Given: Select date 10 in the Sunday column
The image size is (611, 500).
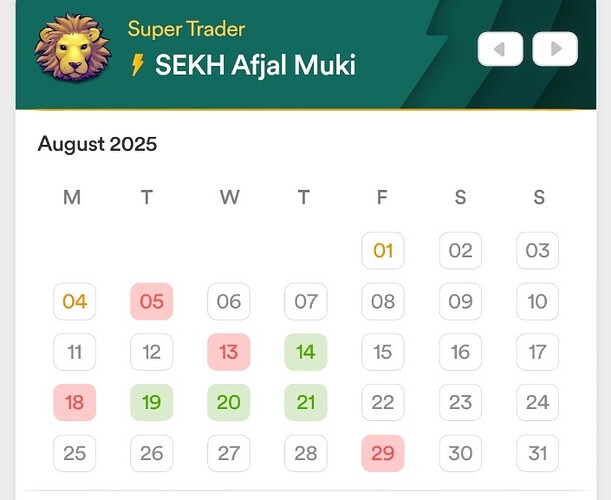Looking at the screenshot, I should click(x=538, y=301).
